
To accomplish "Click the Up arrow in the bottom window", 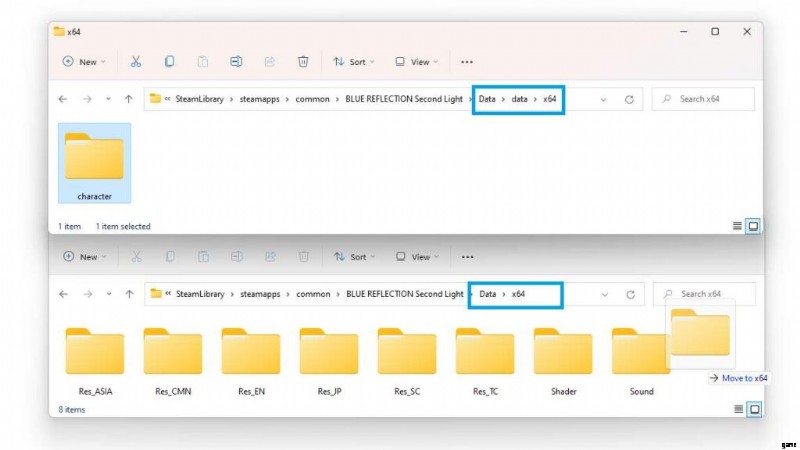I will coord(128,294).
